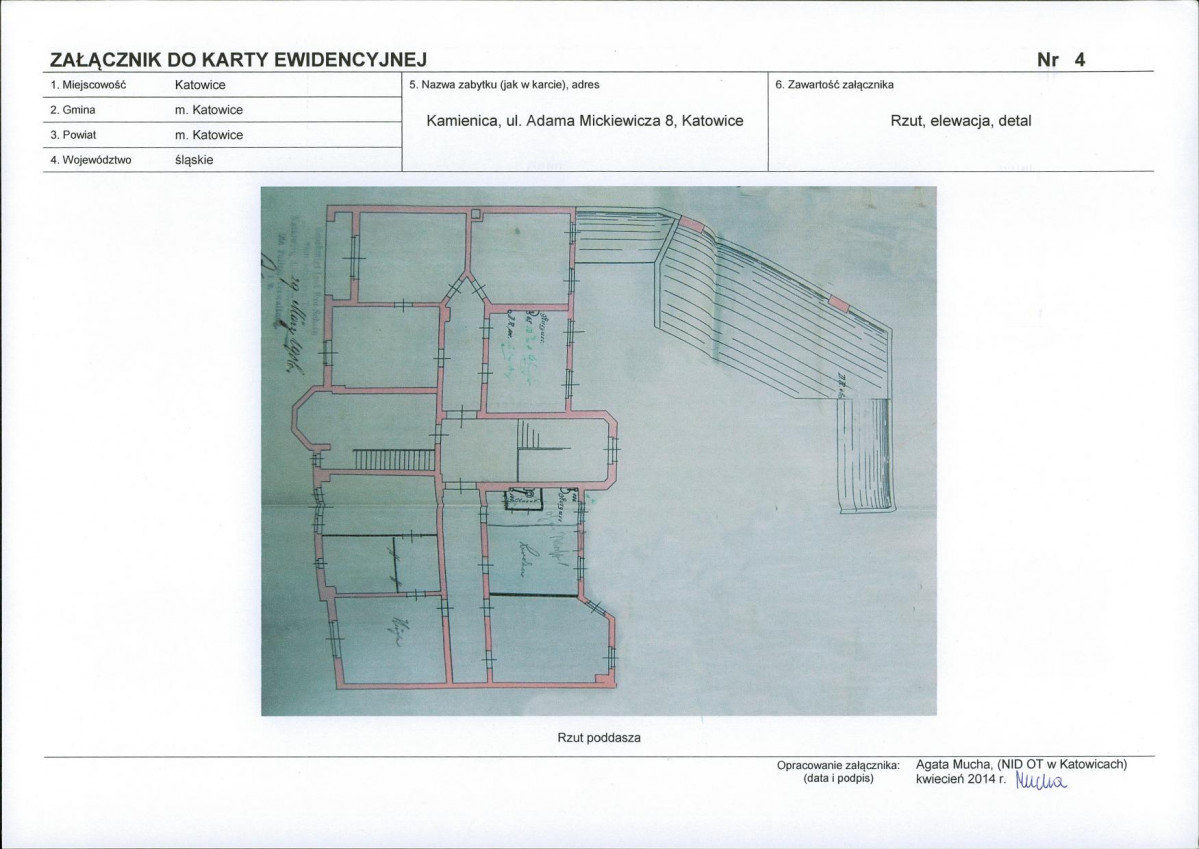
Task: Select the Miejscowość value Katowice
Action: tap(200, 85)
